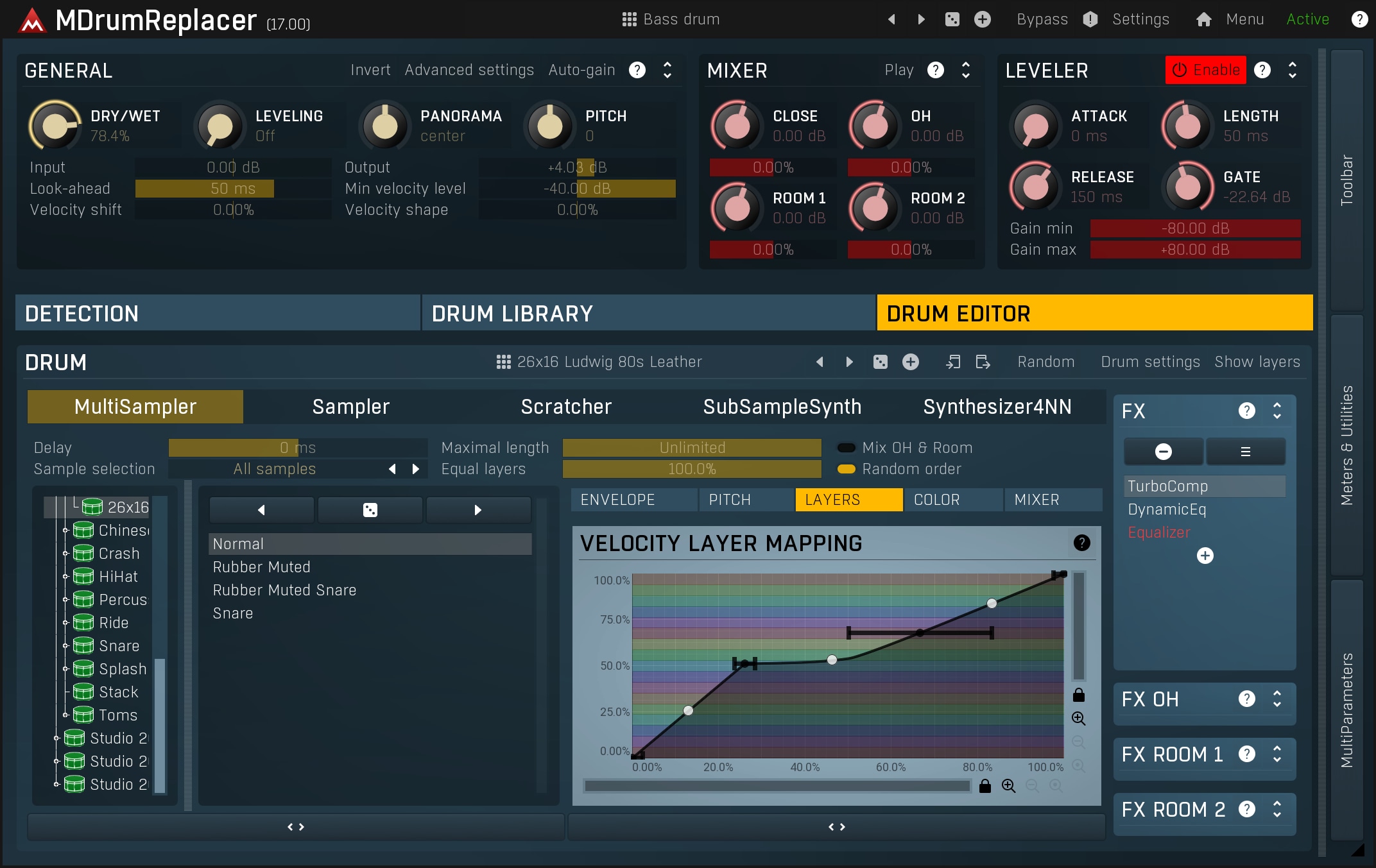Click the vertical lock icon beside velocity graph
Image resolution: width=1376 pixels, height=868 pixels.
(x=1079, y=695)
